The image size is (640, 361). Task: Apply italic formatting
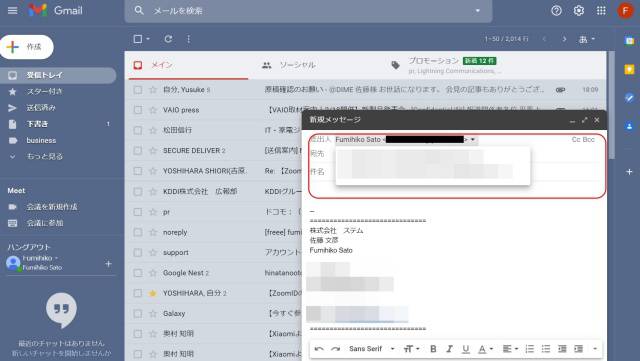coord(449,349)
